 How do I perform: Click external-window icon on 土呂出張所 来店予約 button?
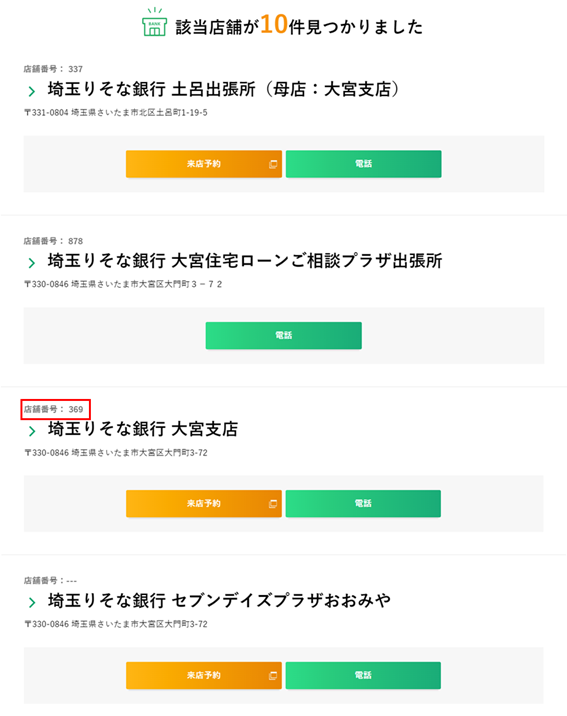click(x=273, y=164)
